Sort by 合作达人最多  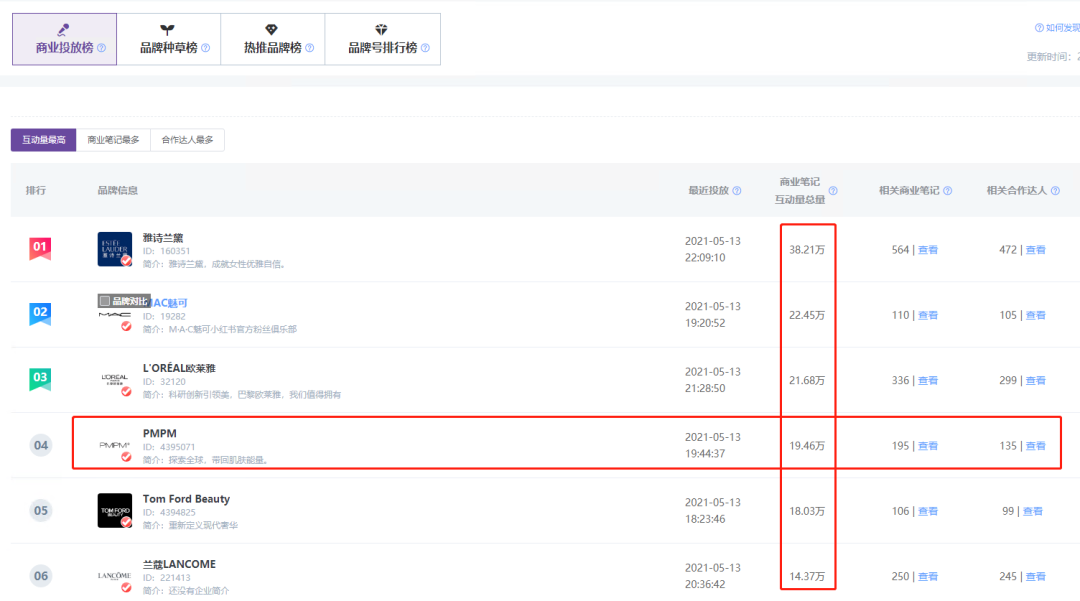(187, 140)
